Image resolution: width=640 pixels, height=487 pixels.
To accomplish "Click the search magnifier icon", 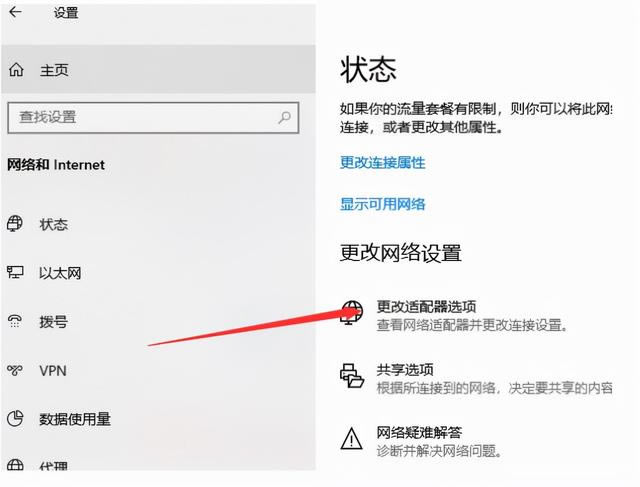I will click(x=284, y=118).
